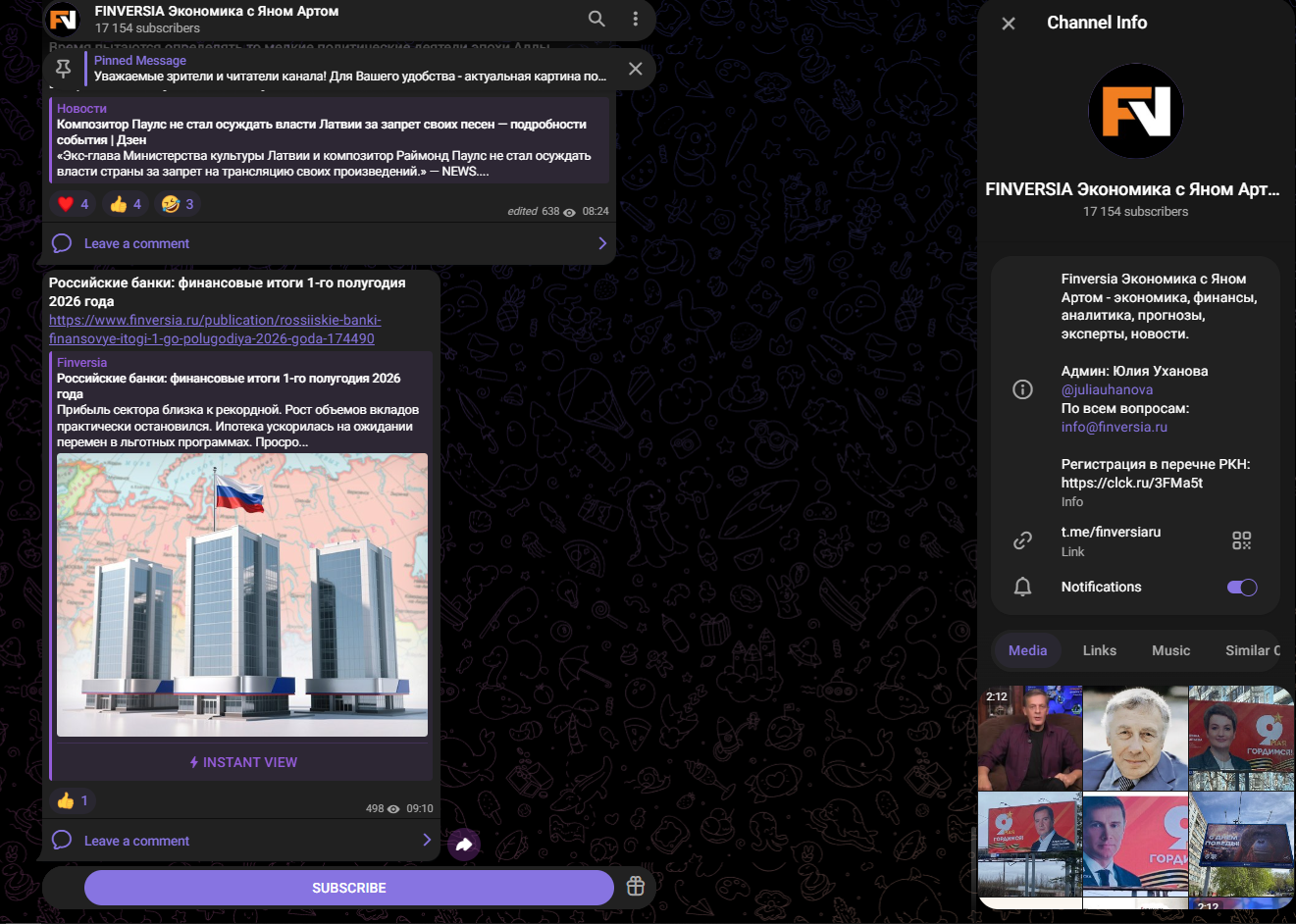Click the pin icon of pinned message
The height and width of the screenshot is (924, 1296).
(63, 69)
